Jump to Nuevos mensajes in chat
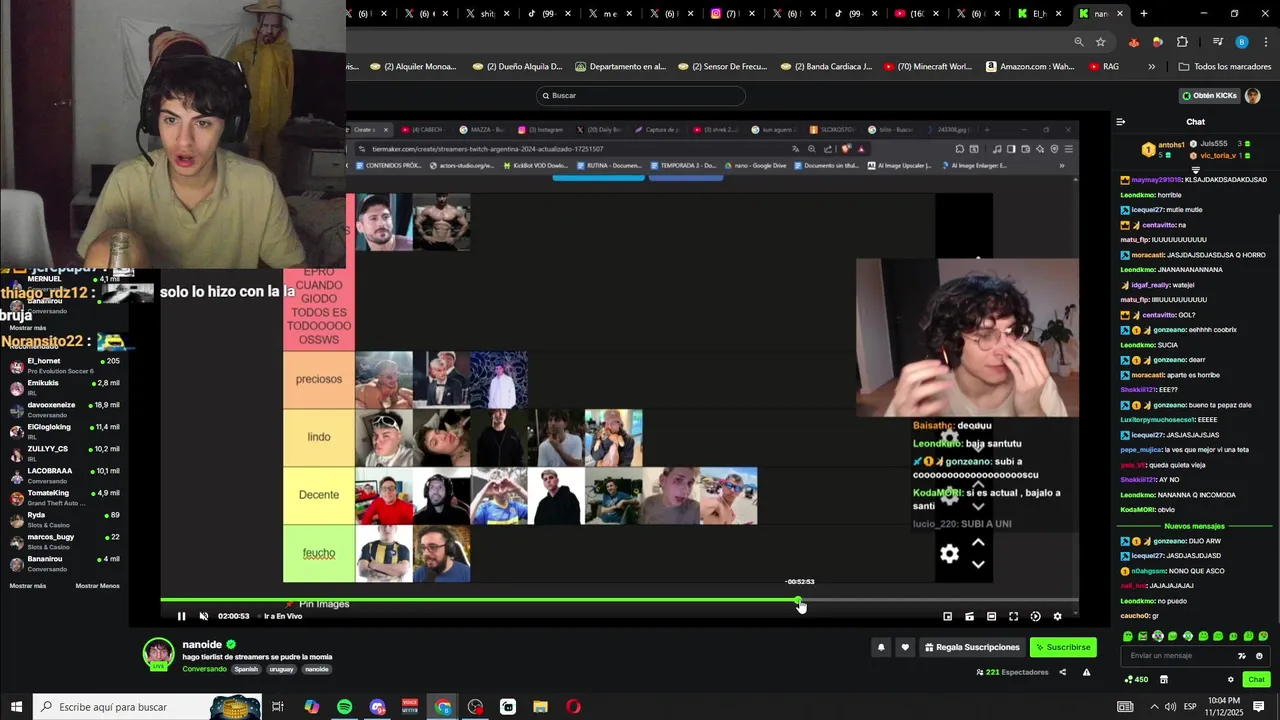This screenshot has width=1280, height=720. 1194,526
